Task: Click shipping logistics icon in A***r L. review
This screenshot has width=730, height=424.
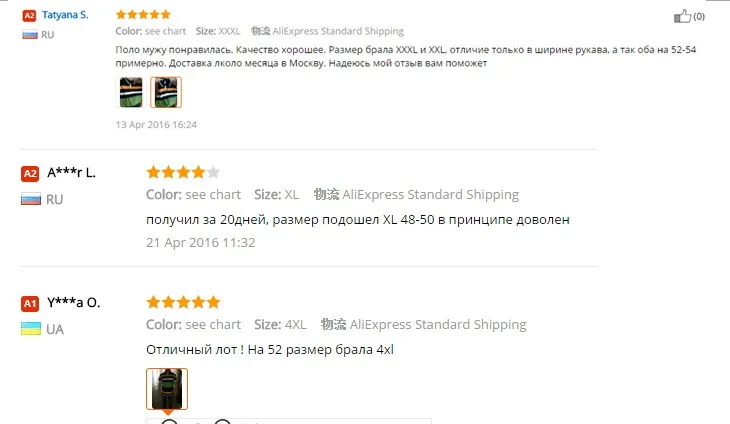Action: click(x=326, y=194)
